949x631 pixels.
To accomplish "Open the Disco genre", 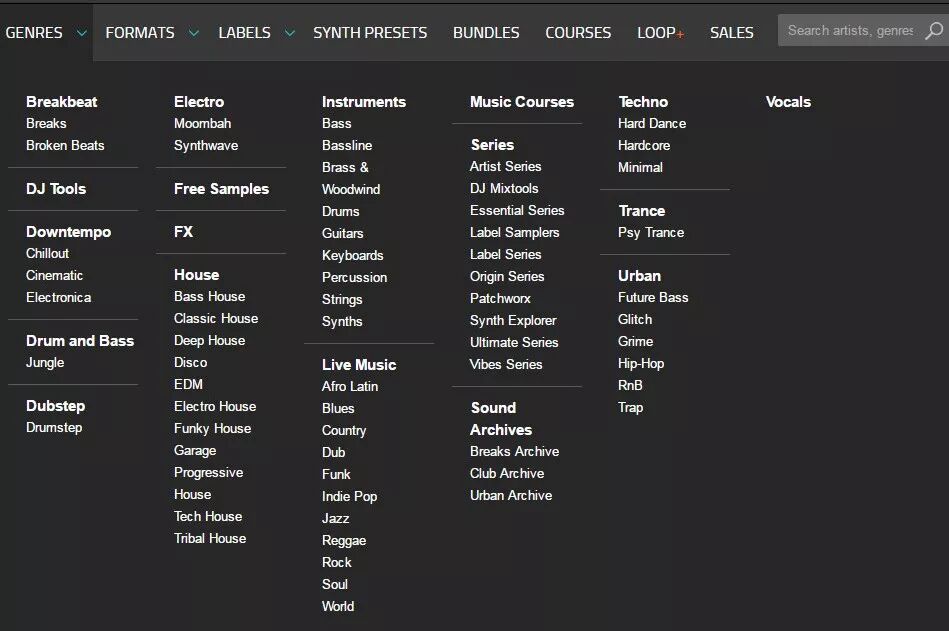I will [191, 362].
